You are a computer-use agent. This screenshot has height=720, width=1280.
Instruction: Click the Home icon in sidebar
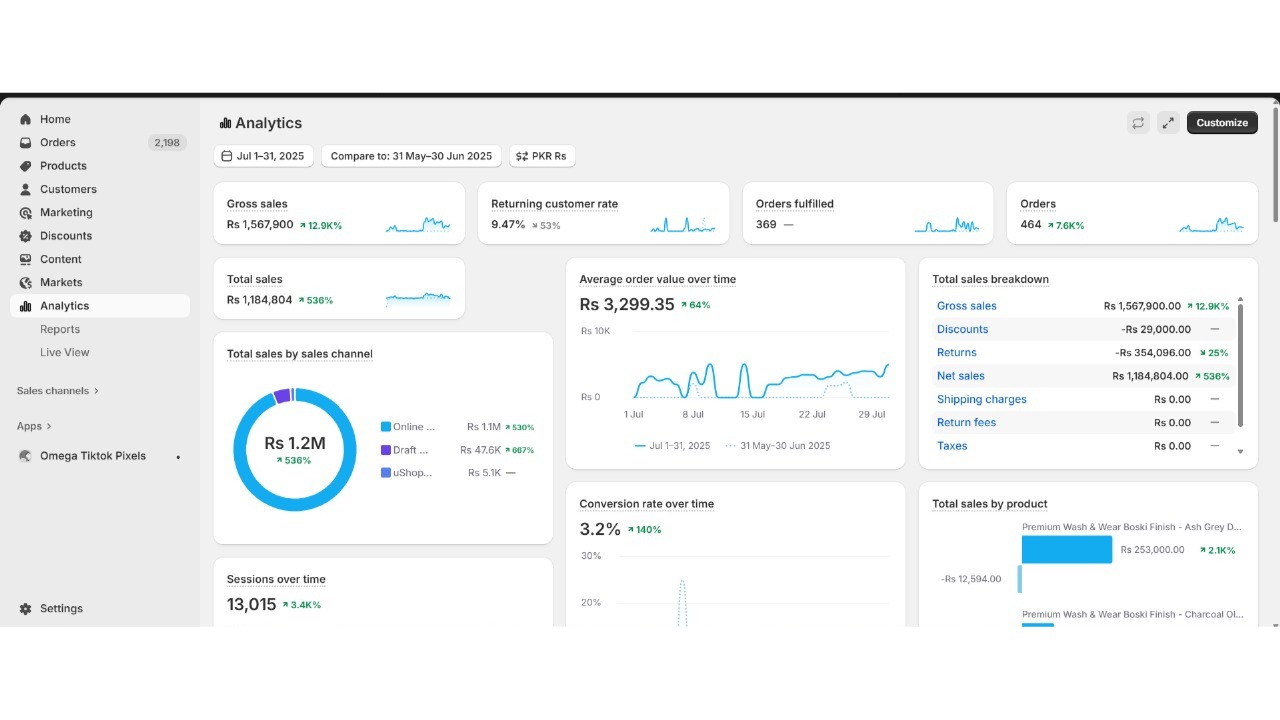click(x=26, y=119)
